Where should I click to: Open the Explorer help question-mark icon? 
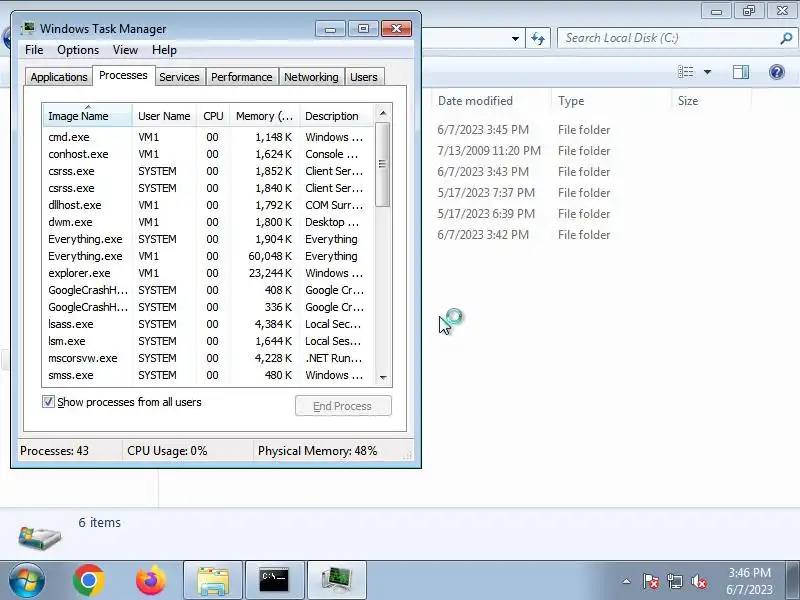tap(777, 72)
